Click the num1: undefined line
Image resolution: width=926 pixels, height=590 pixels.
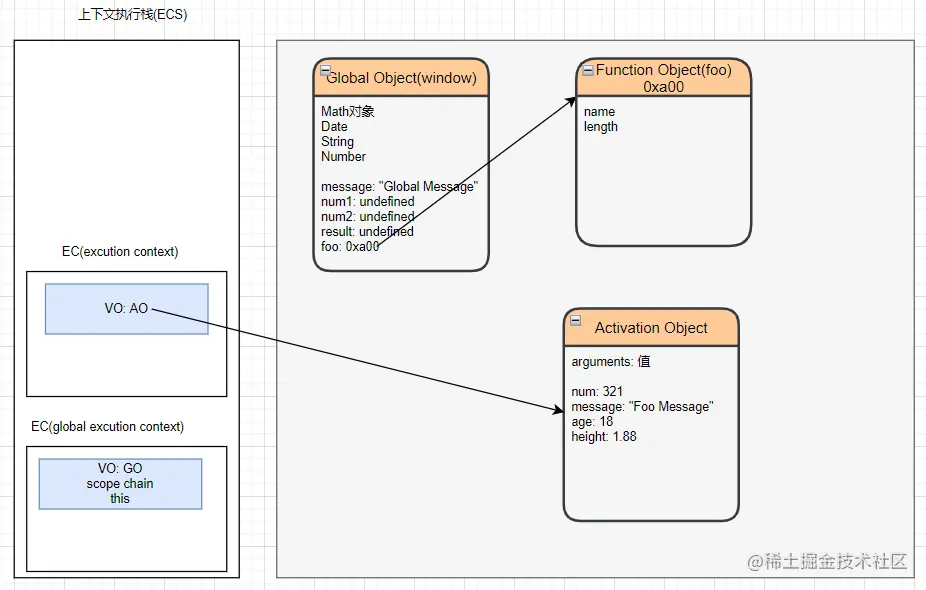367,201
